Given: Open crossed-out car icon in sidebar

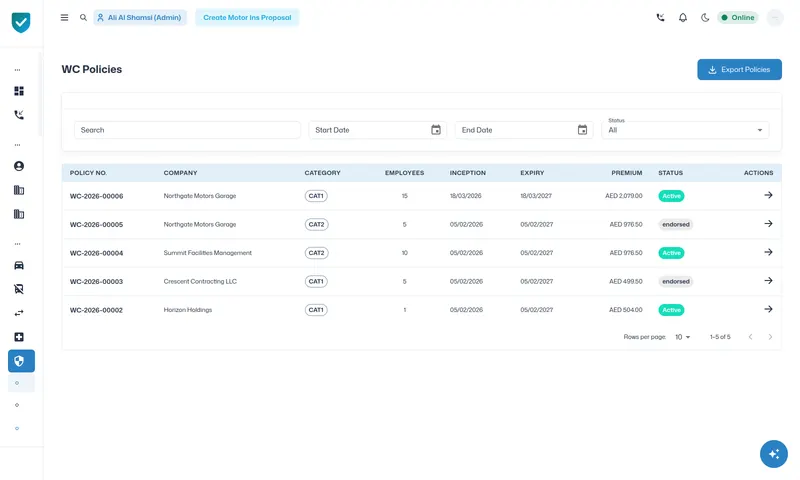Looking at the screenshot, I should (x=19, y=289).
